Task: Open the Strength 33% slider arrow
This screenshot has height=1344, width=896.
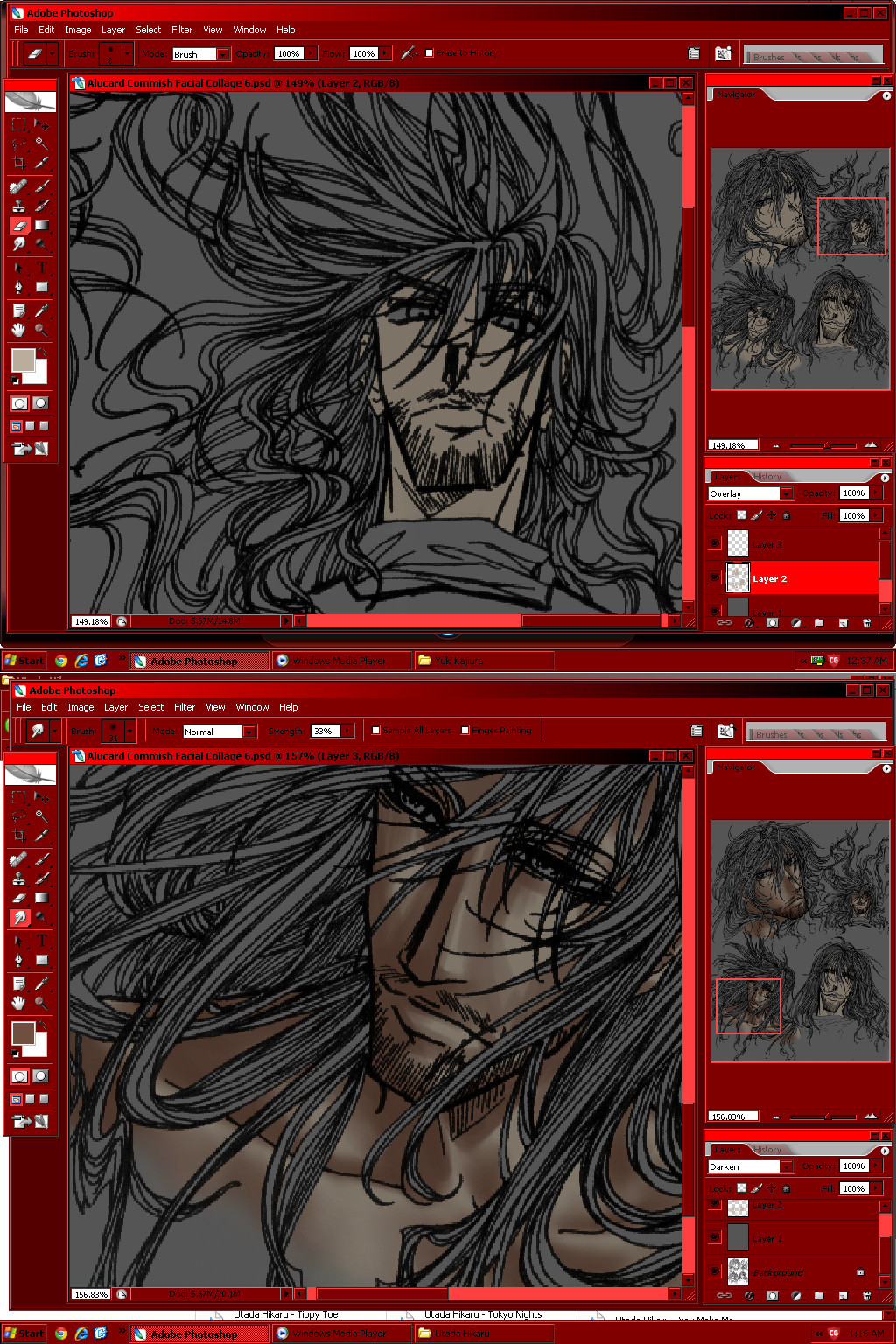Action: tap(346, 731)
